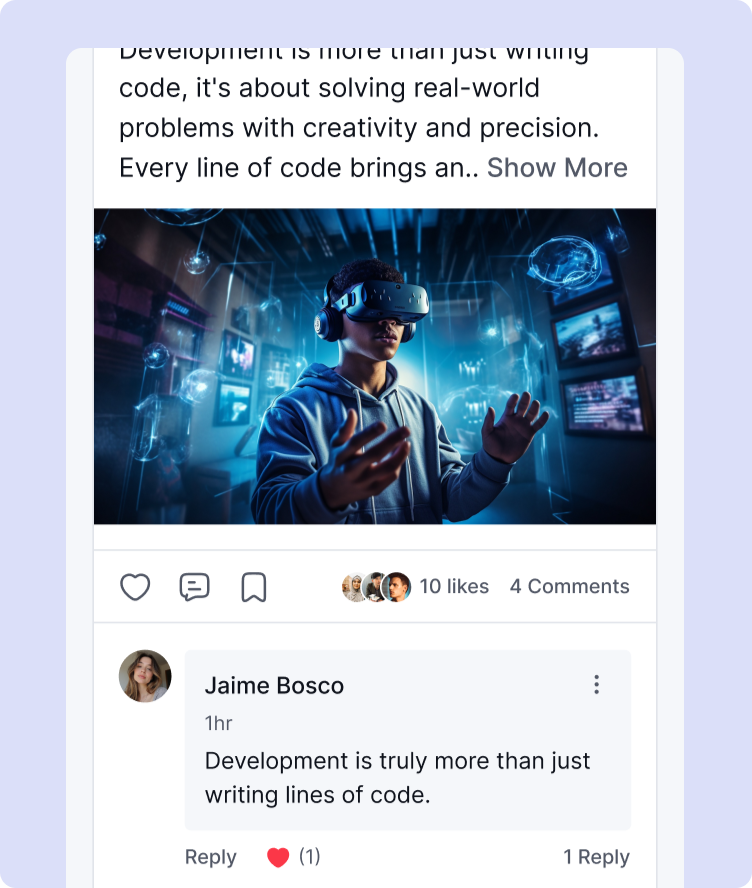The image size is (752, 888).
Task: Open the VR headset post image
Action: (x=375, y=366)
